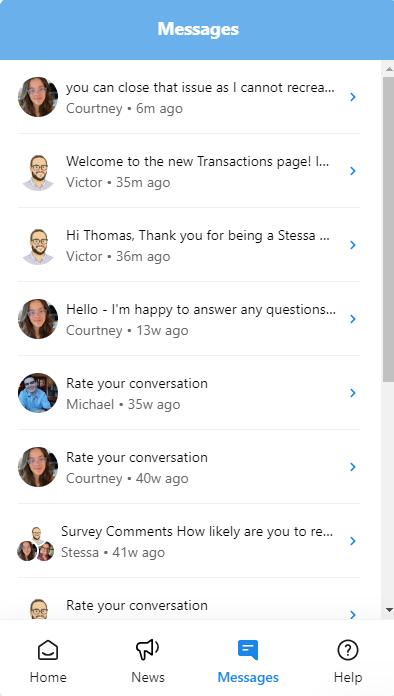Expand the chevron for the Stessa survey message
The image size is (394, 696).
(x=353, y=541)
